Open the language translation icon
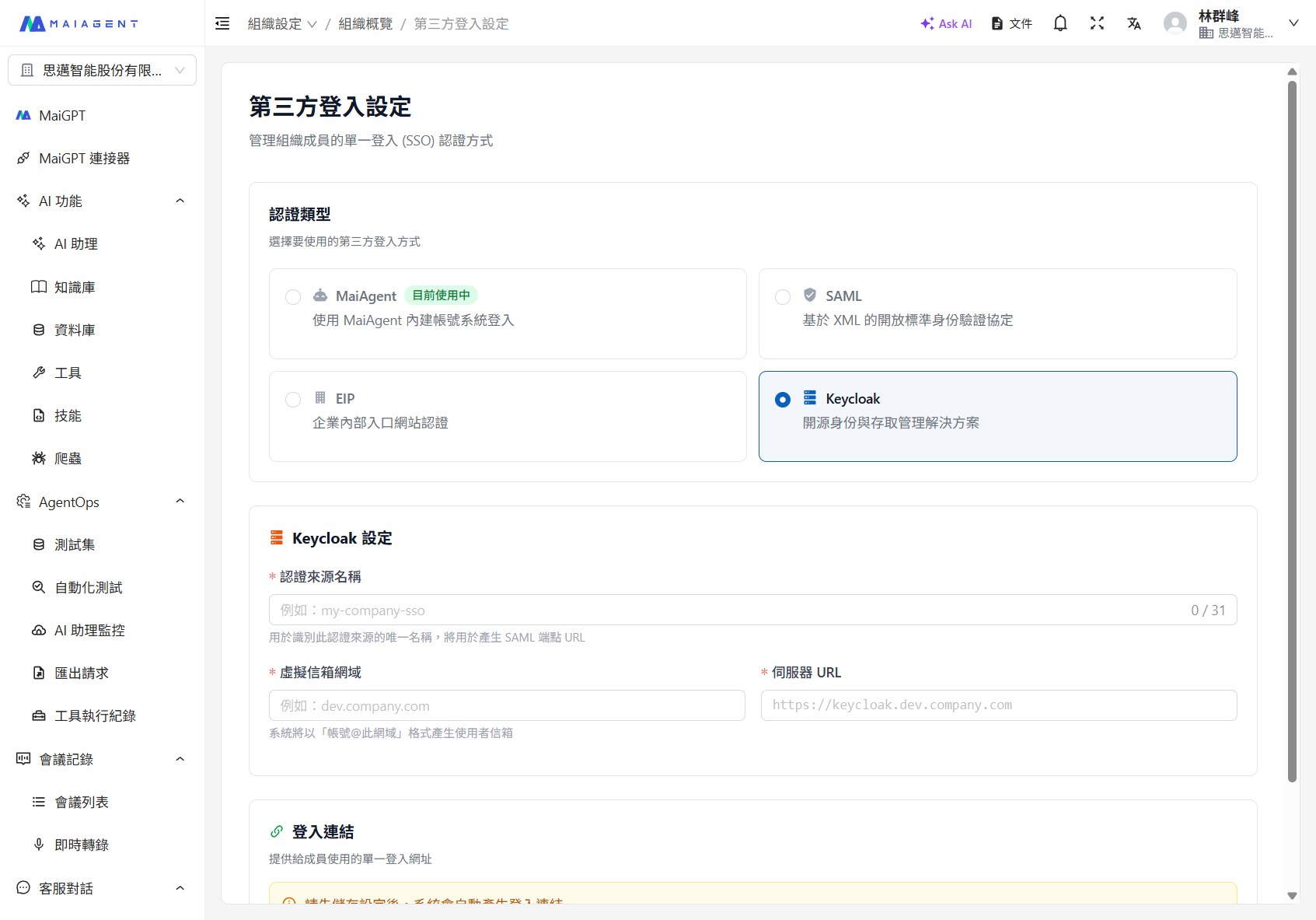Image resolution: width=1316 pixels, height=920 pixels. 1134,23
